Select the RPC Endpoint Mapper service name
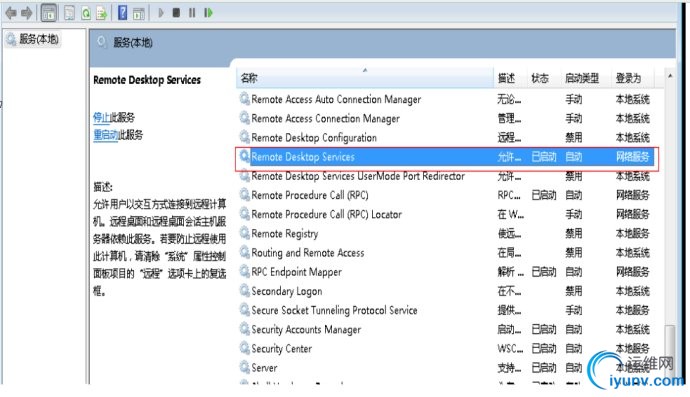The image size is (690, 397). coord(297,272)
